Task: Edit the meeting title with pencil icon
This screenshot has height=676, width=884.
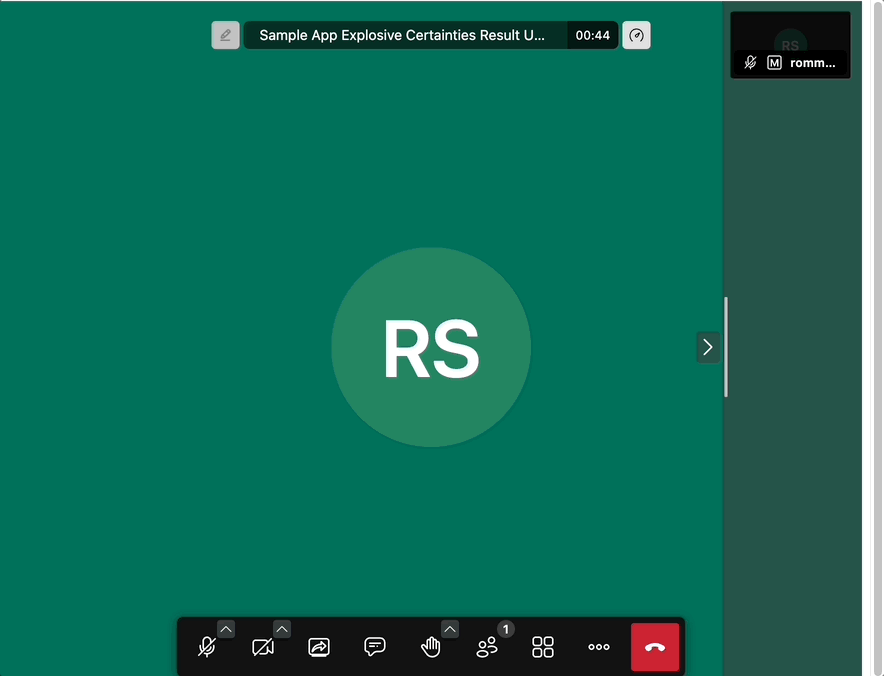Action: click(225, 35)
